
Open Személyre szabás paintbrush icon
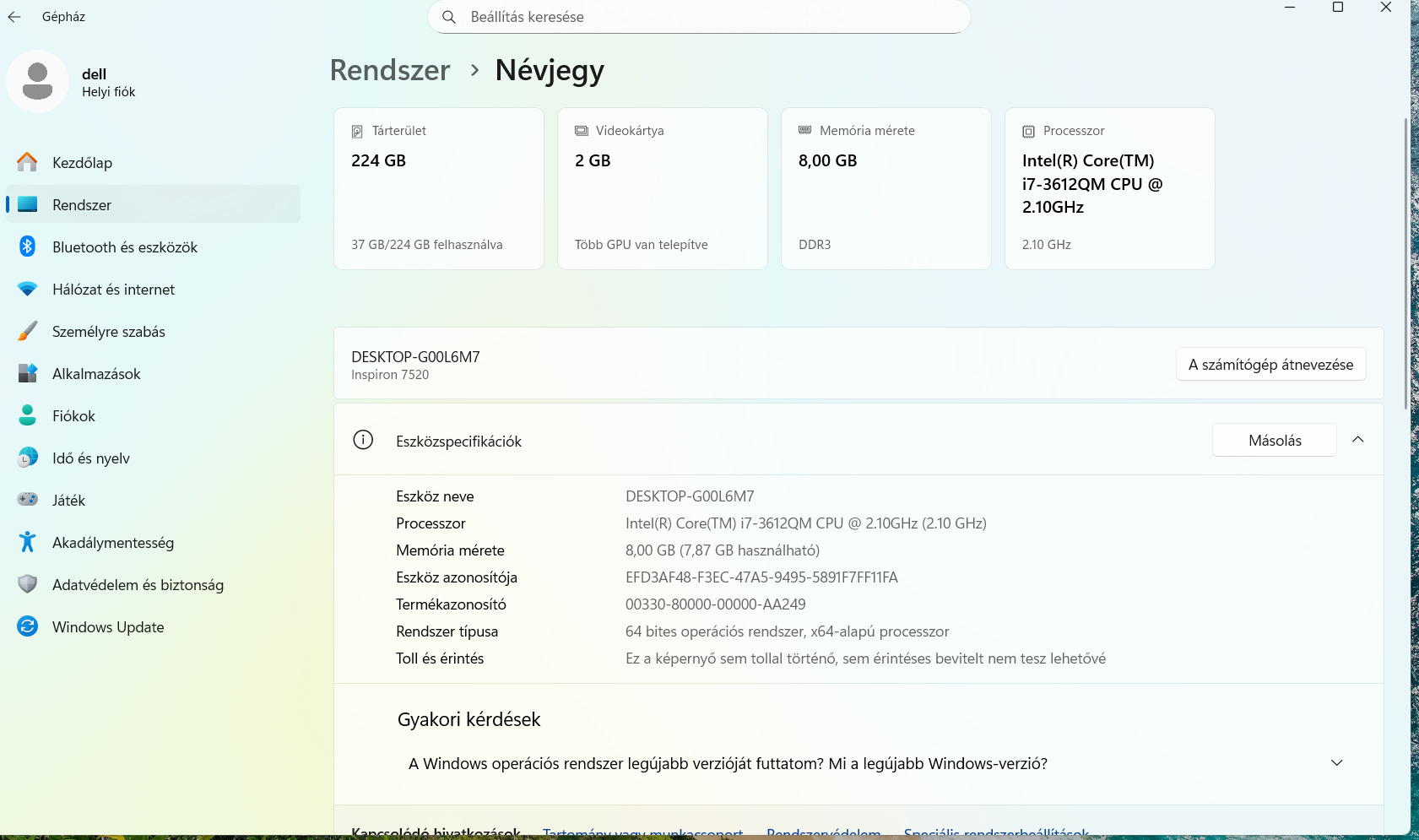[x=27, y=331]
